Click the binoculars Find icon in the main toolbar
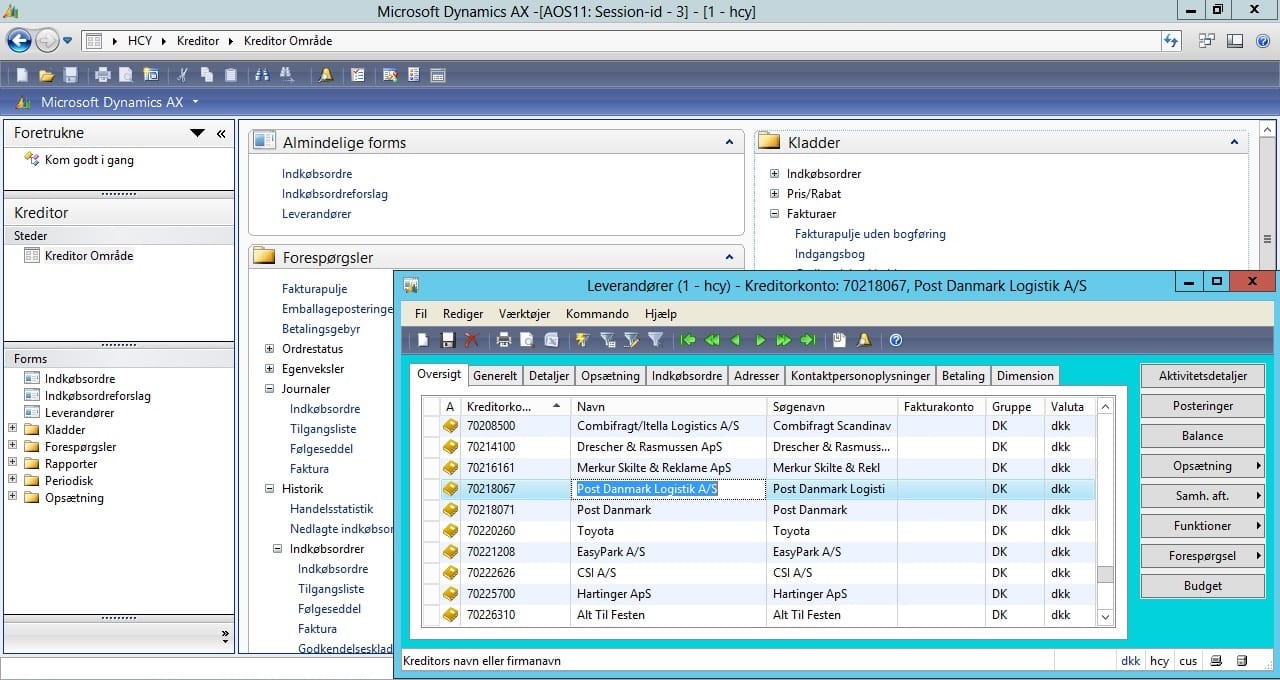 coord(262,75)
